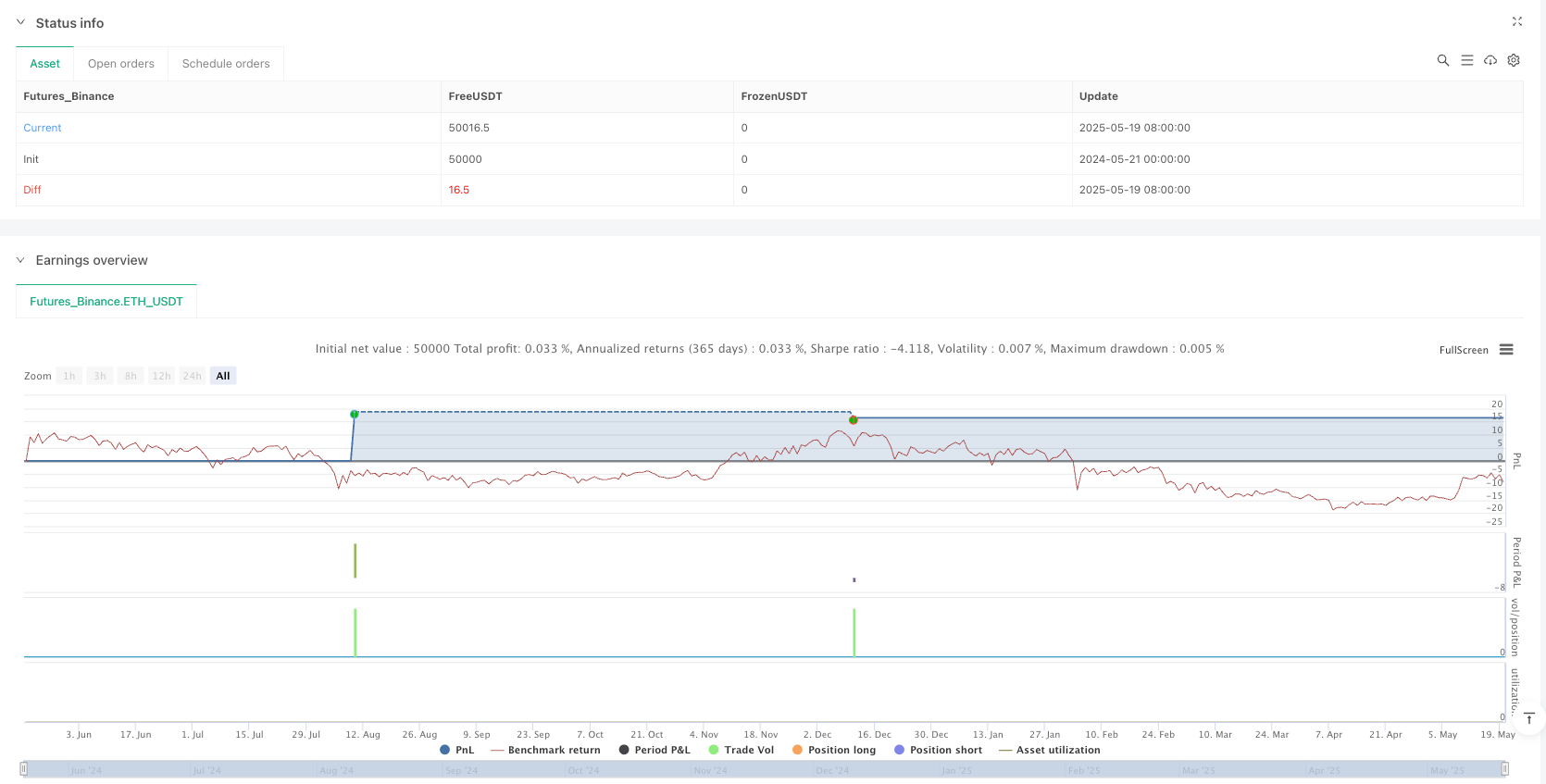Image resolution: width=1546 pixels, height=784 pixels.
Task: Set chart zoom to 12h
Action: pyautogui.click(x=161, y=376)
